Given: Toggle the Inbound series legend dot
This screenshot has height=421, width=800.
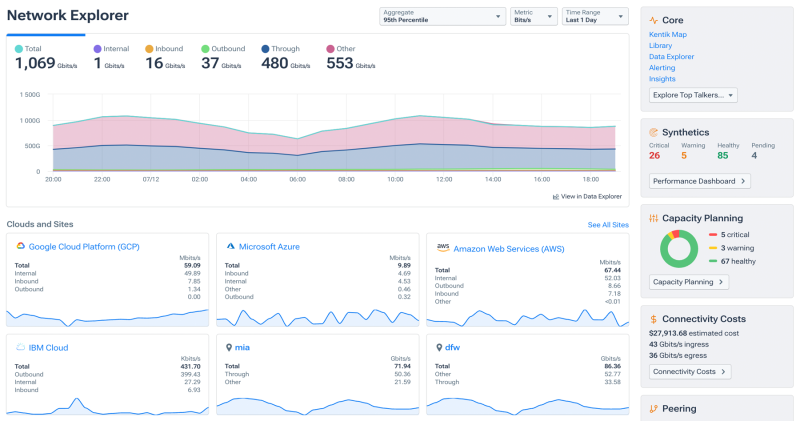Looking at the screenshot, I should (149, 49).
